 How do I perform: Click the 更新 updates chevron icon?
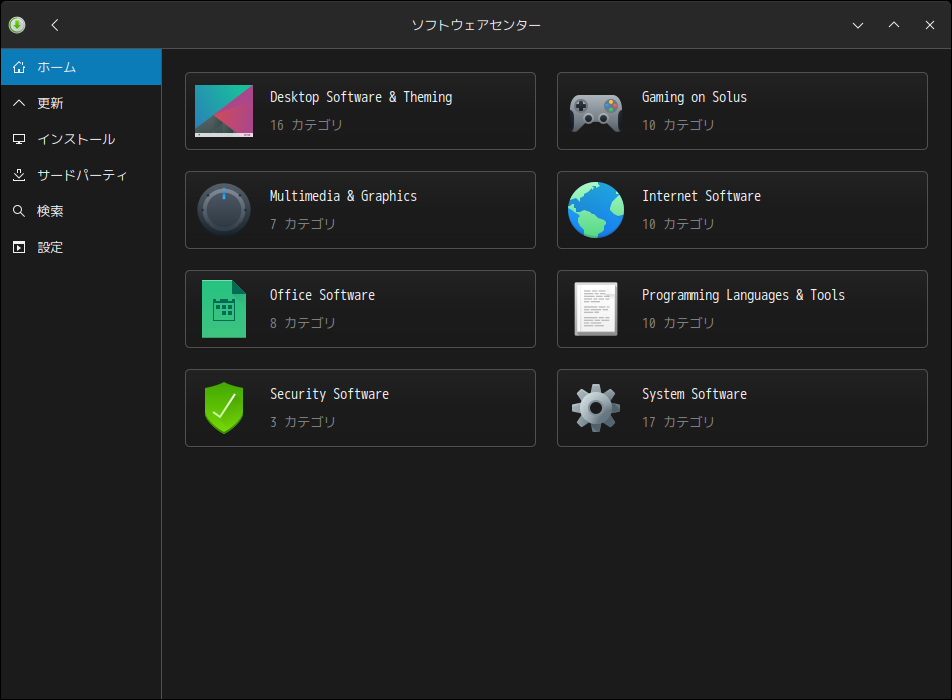click(19, 103)
